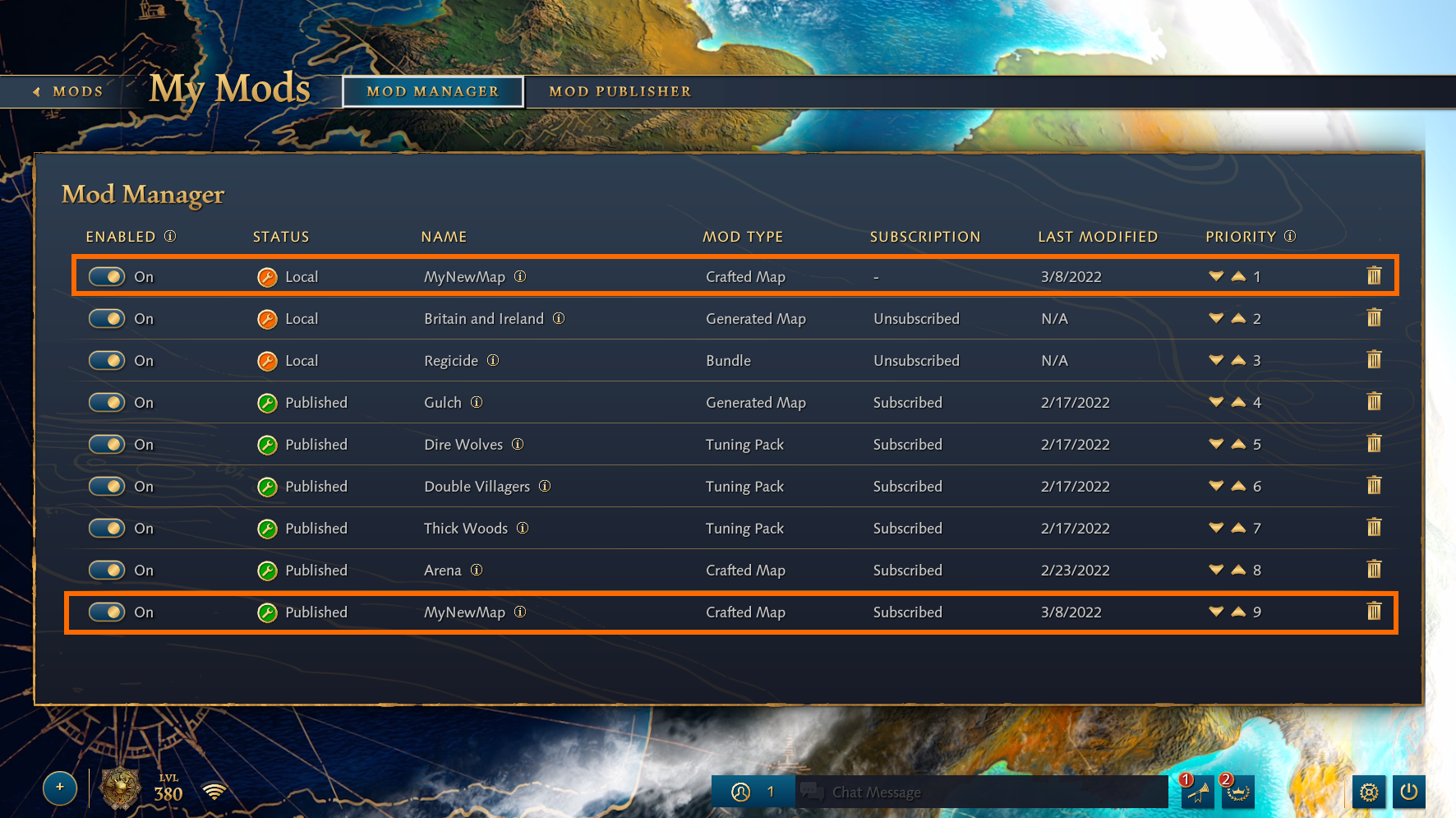
Task: Disable published MyNewMap at priority 9
Action: [x=107, y=612]
